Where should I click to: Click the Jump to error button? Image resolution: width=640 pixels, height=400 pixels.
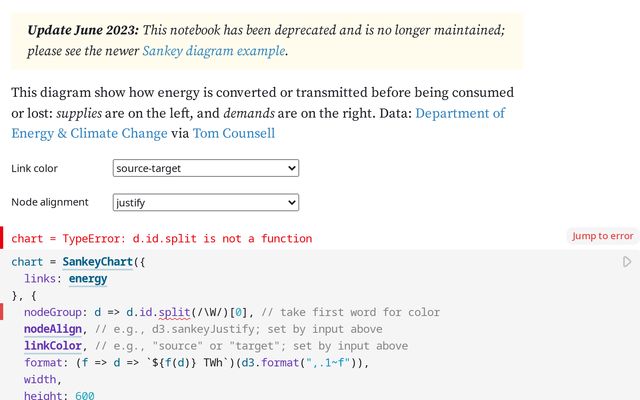[602, 236]
